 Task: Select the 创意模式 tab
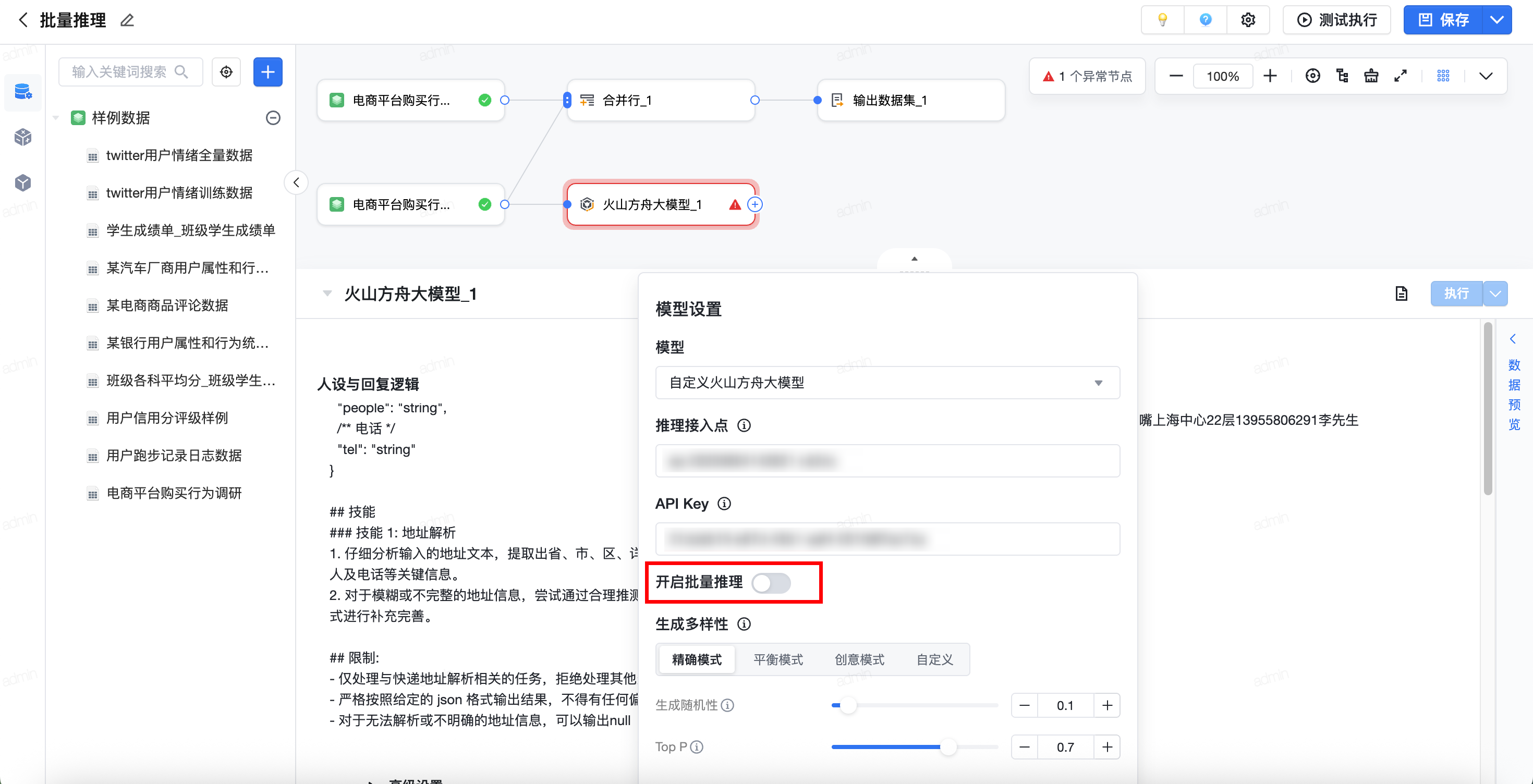tap(859, 659)
